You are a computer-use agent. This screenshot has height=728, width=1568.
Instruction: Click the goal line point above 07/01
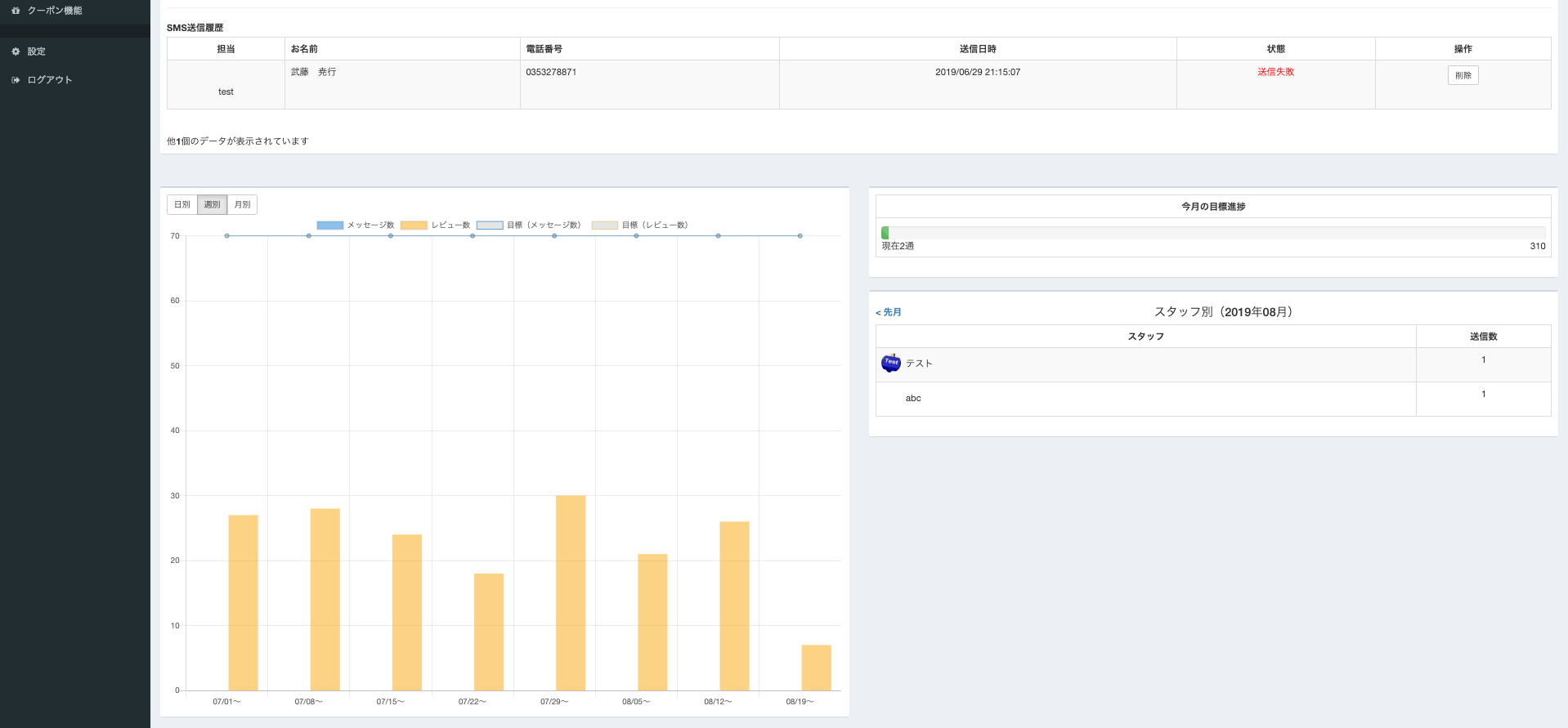226,236
